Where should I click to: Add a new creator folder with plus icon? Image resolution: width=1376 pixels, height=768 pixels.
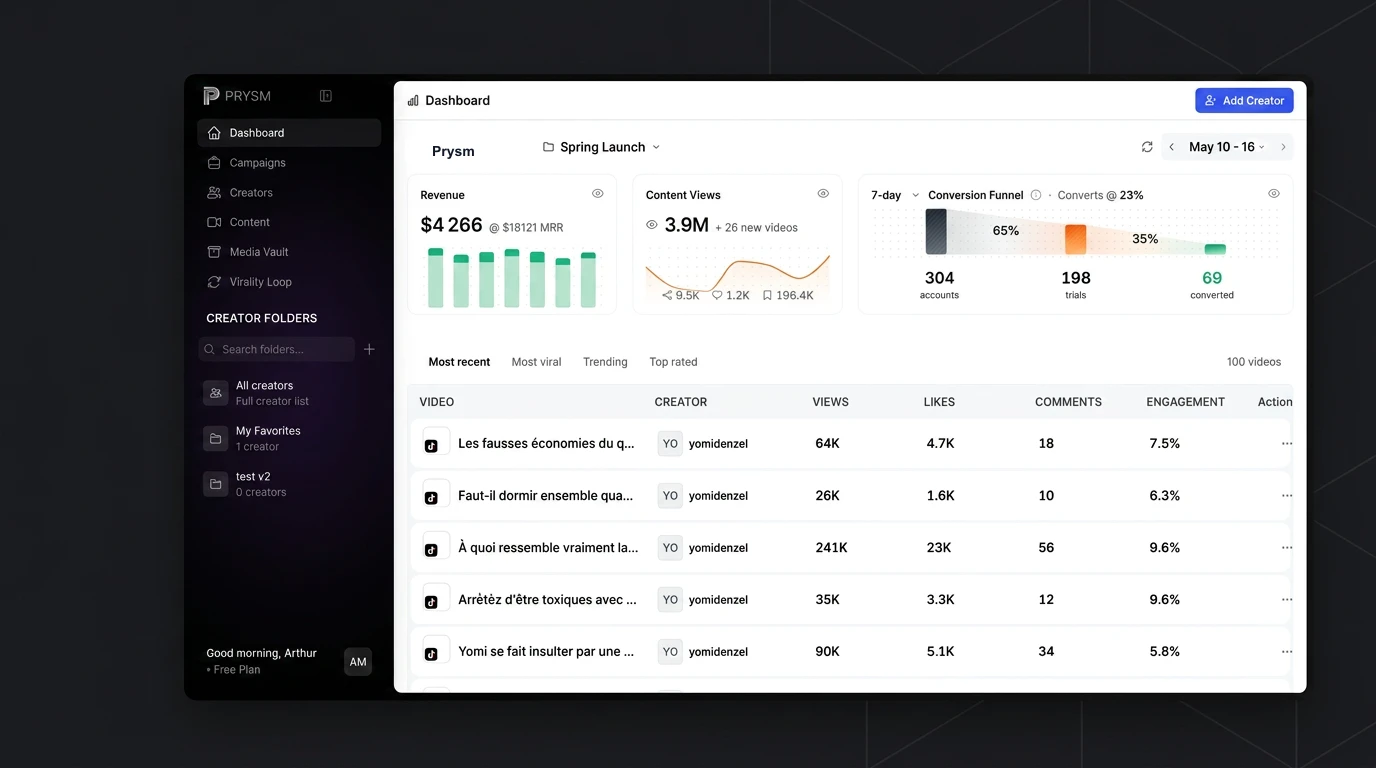tap(369, 349)
